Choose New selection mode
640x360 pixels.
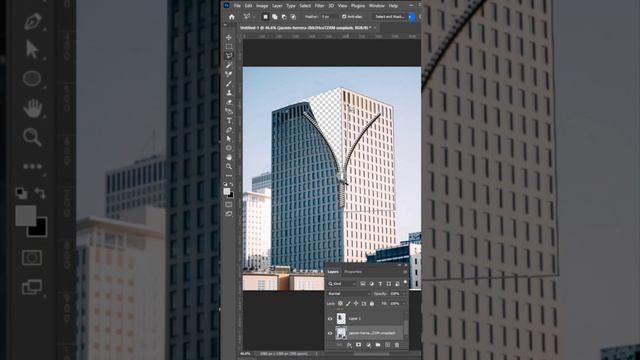point(265,17)
